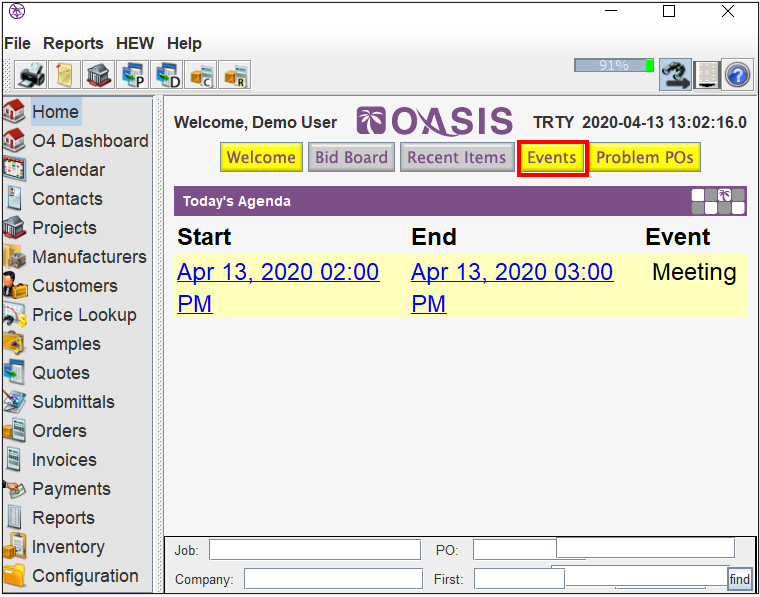Click the Orders sidebar icon
The width and height of the screenshot is (760, 597).
point(14,431)
